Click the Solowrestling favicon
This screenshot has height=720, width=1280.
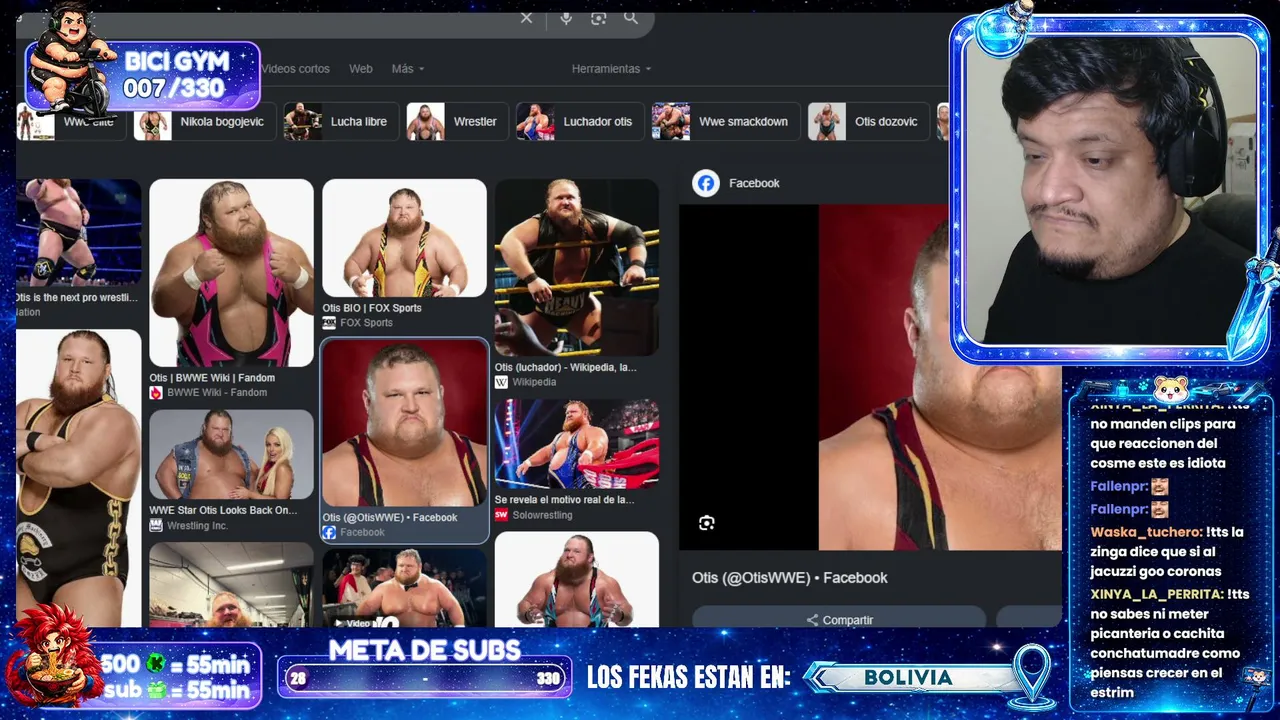[x=501, y=515]
